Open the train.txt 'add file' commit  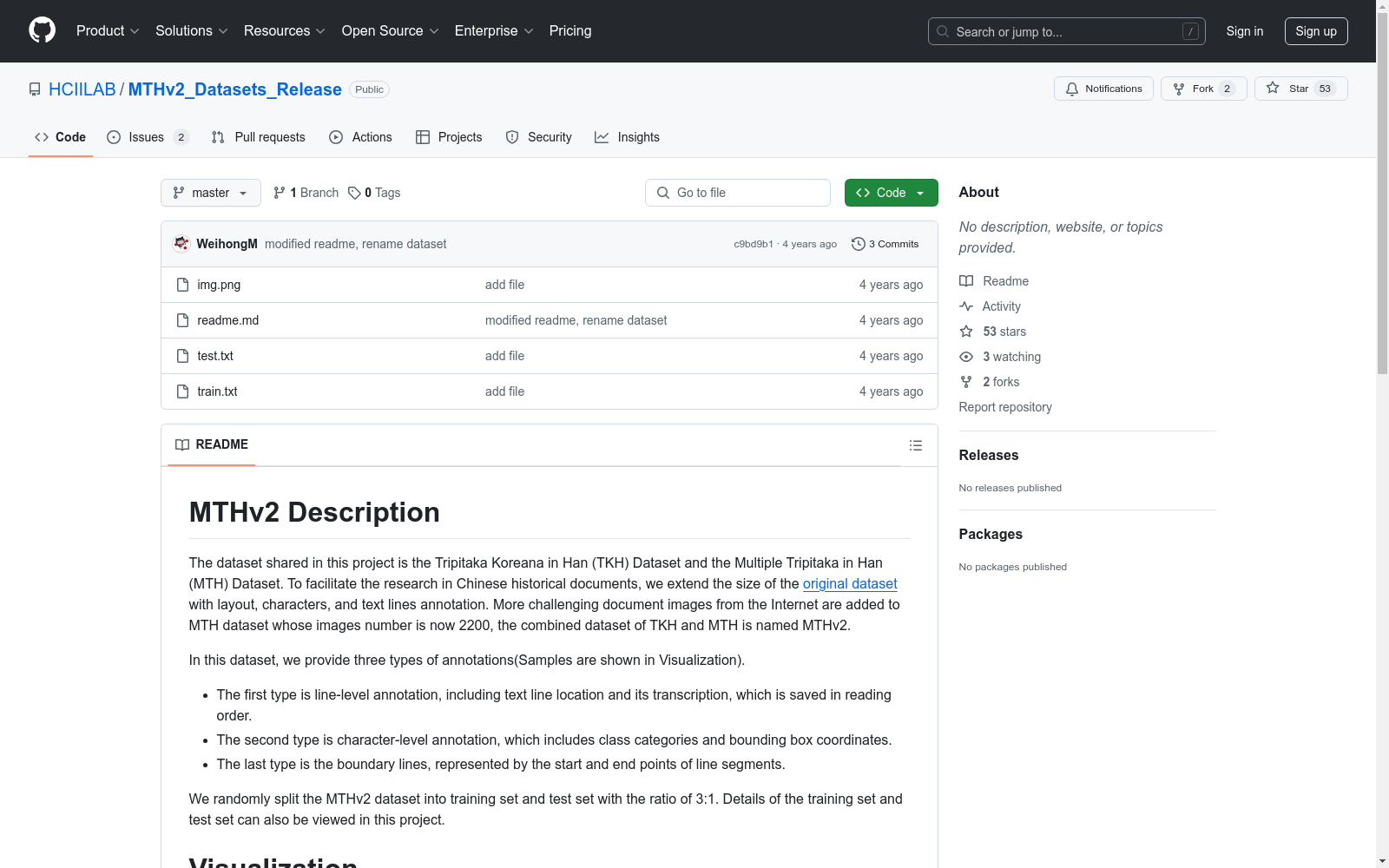(505, 391)
